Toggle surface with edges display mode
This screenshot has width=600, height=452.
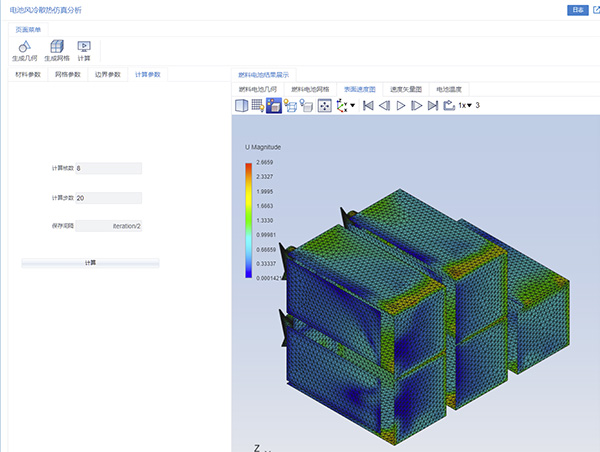[273, 105]
